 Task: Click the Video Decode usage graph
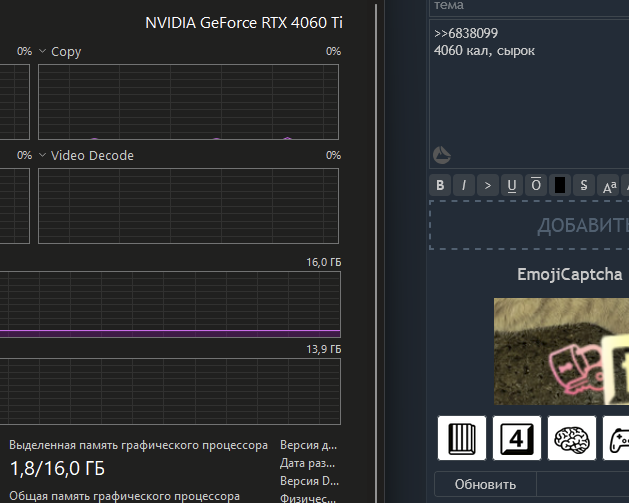coord(189,206)
